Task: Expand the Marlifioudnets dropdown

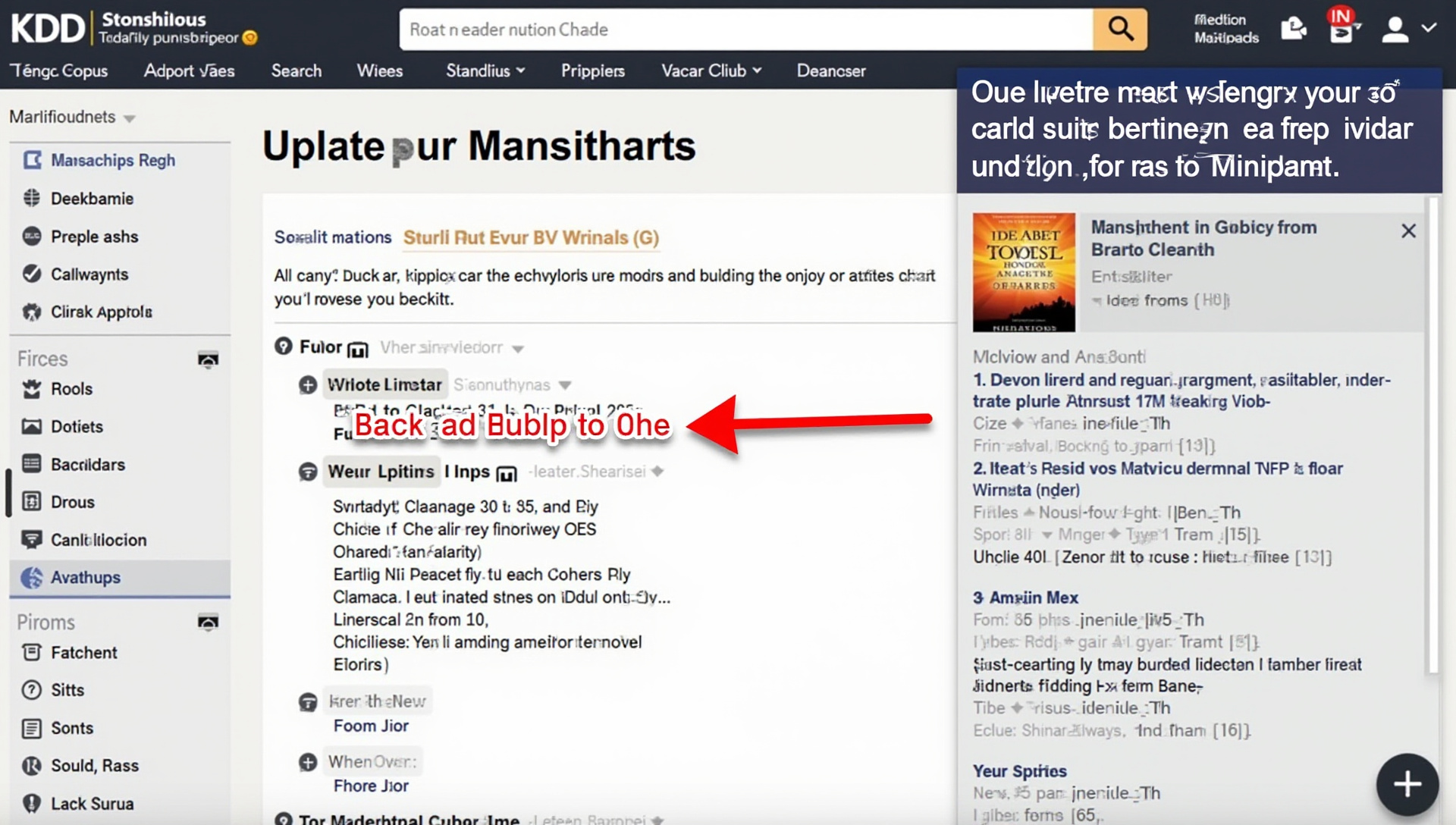Action: pos(129,118)
